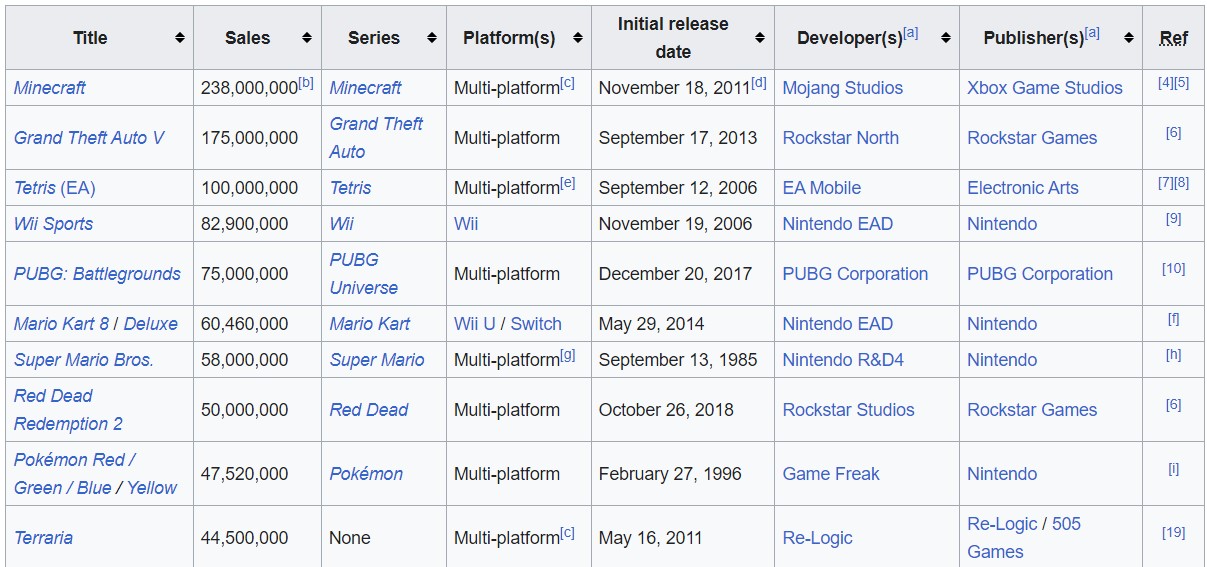The width and height of the screenshot is (1207, 567).
Task: Visit the Xbox Game Studios publisher link
Action: pyautogui.click(x=1045, y=88)
